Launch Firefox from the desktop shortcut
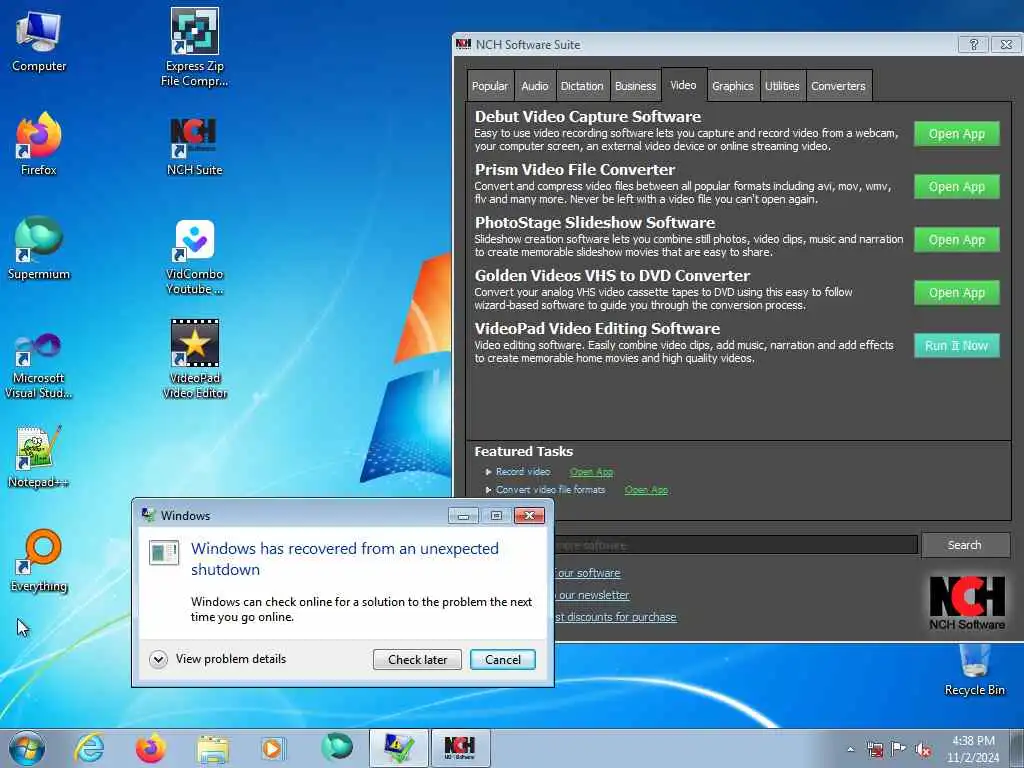1024x768 pixels. [x=39, y=144]
